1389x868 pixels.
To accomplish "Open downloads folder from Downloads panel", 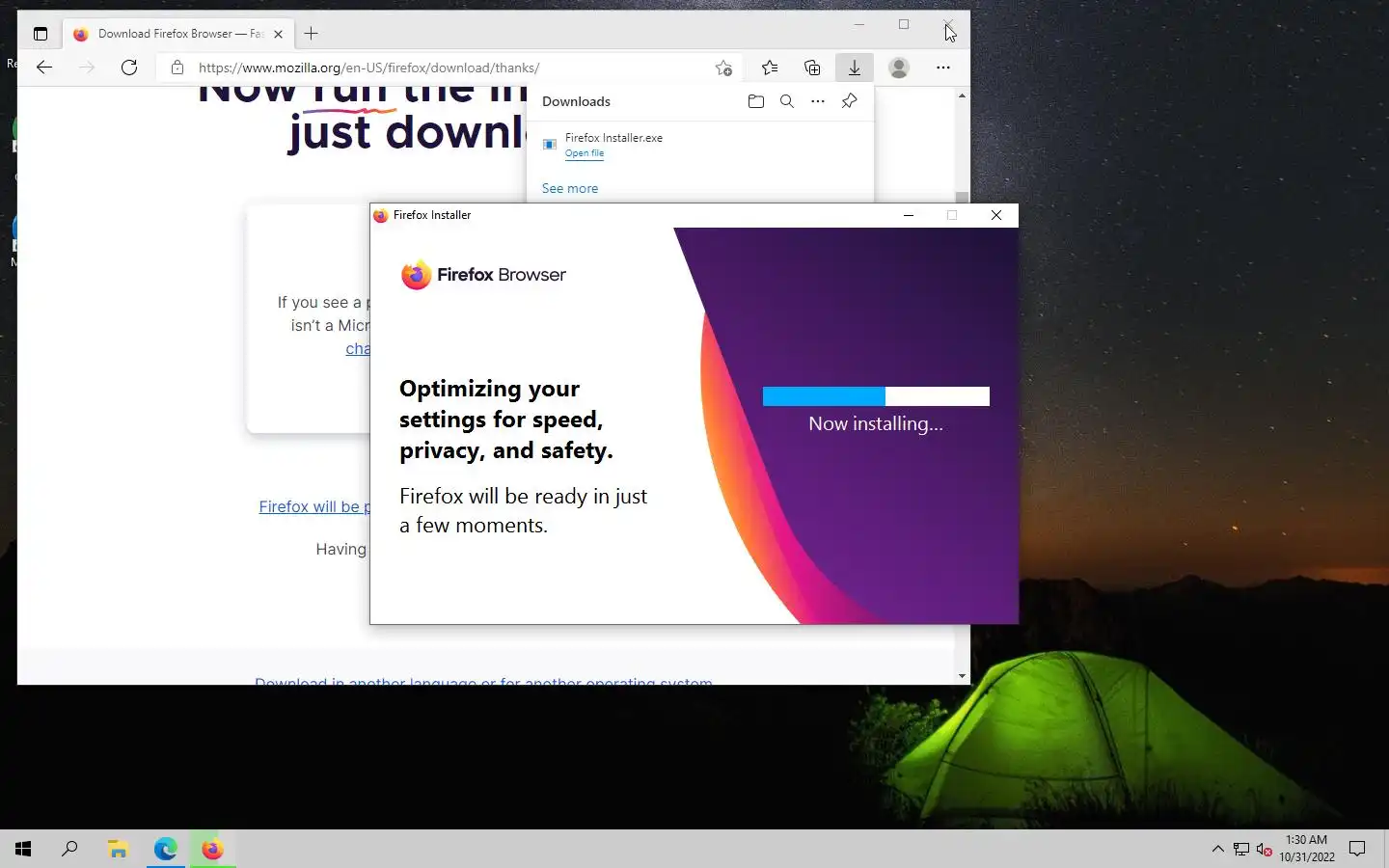I will pos(756,101).
